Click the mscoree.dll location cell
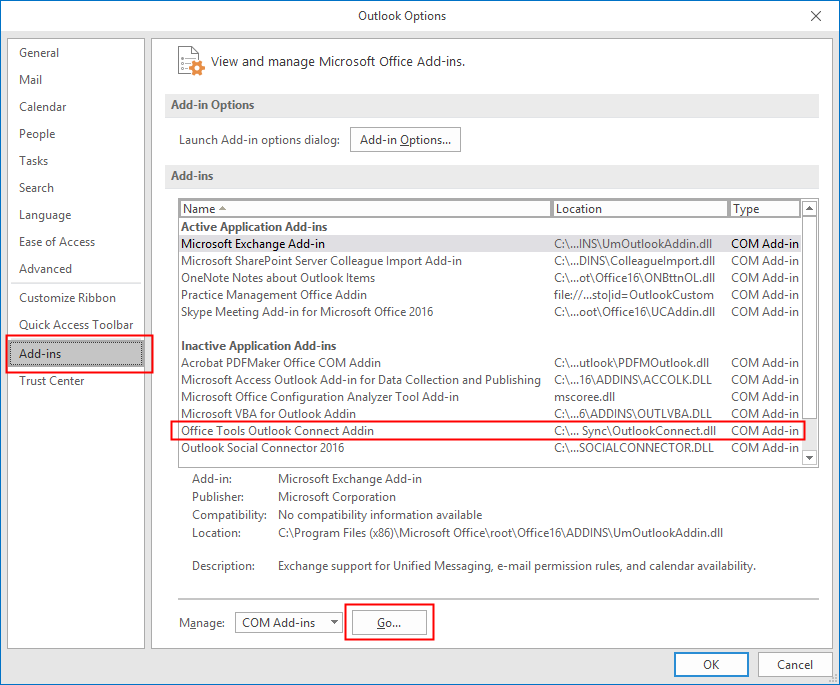This screenshot has width=840, height=685. (584, 397)
